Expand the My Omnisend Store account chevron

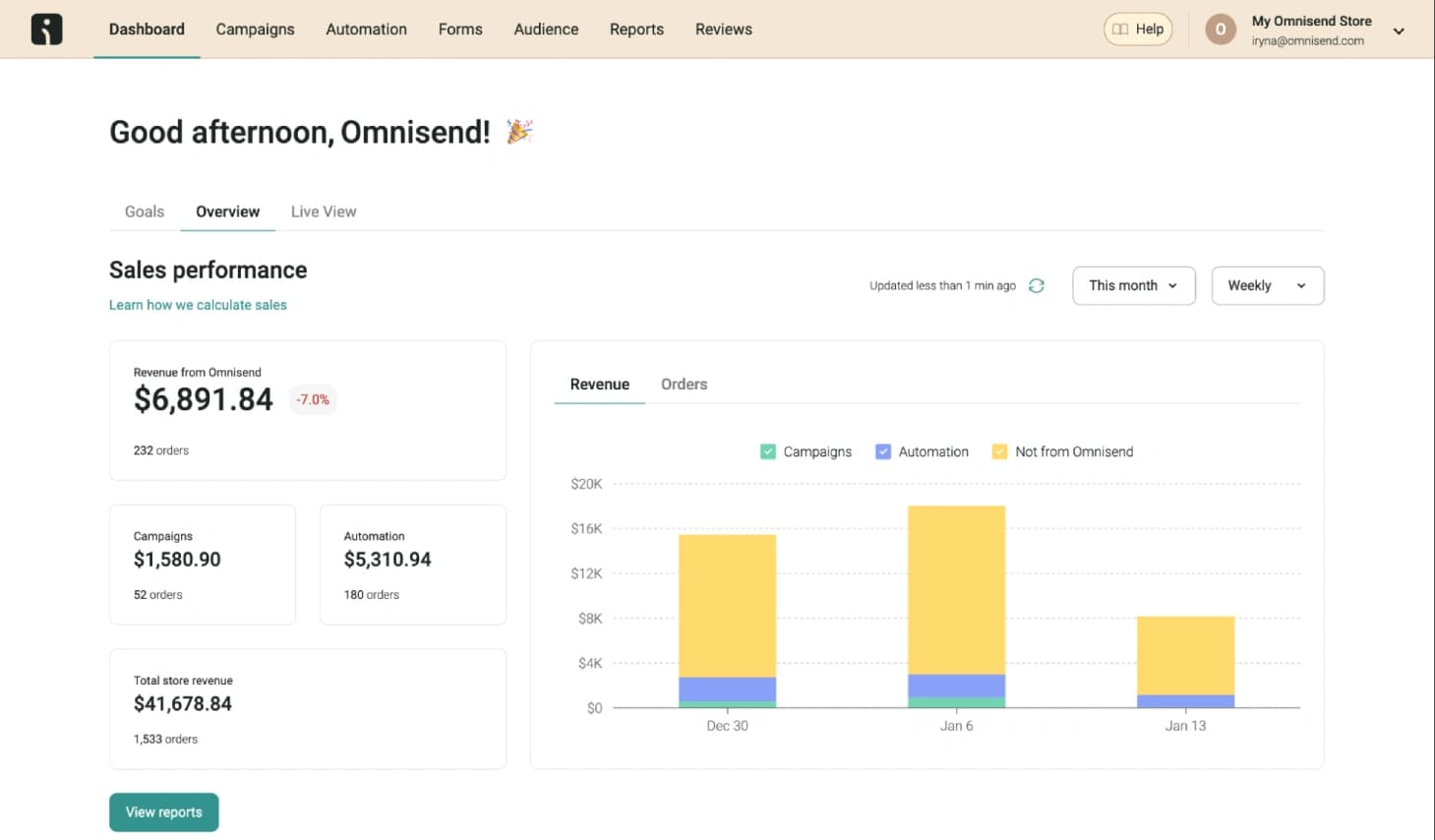[1399, 31]
